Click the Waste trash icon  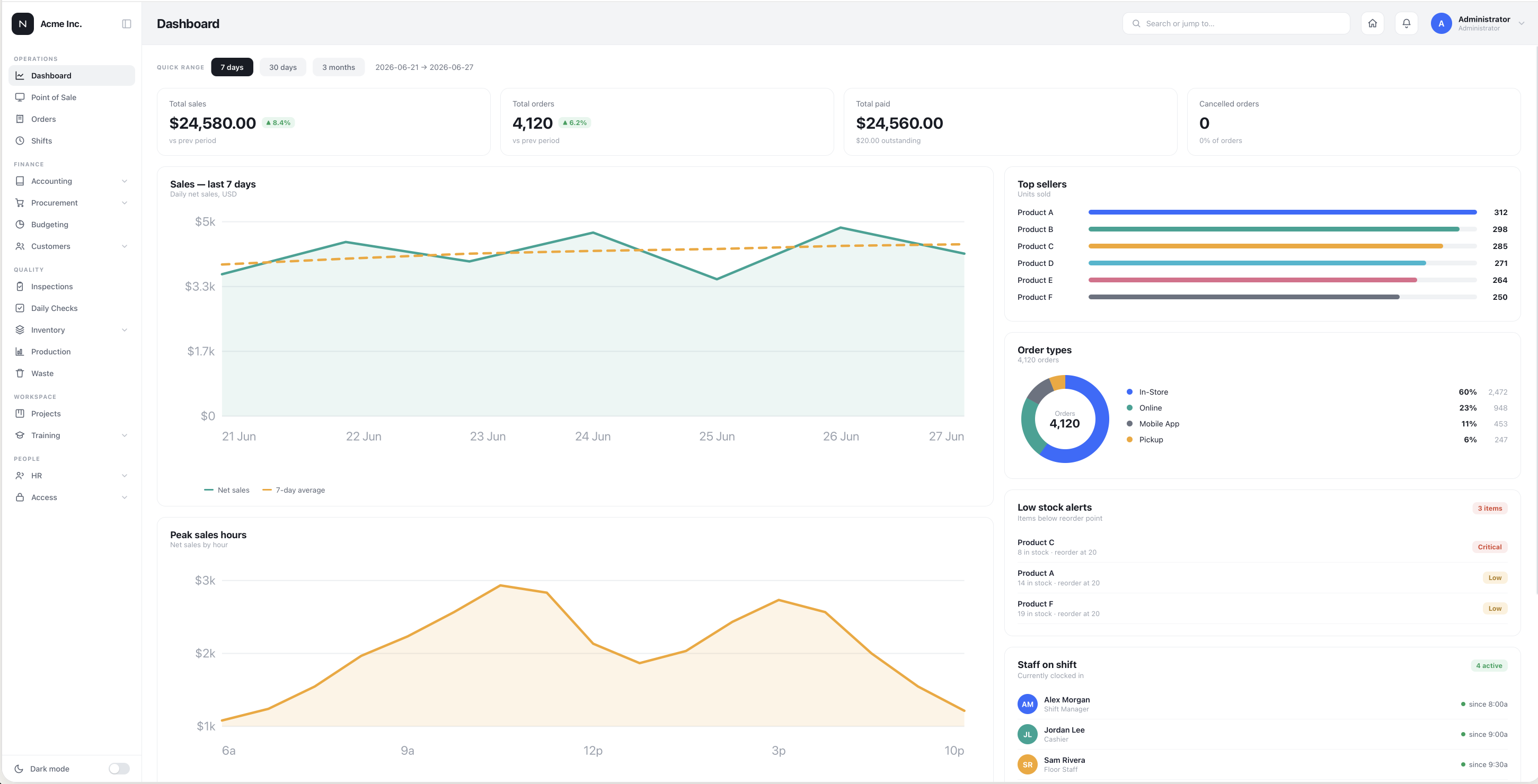[20, 373]
